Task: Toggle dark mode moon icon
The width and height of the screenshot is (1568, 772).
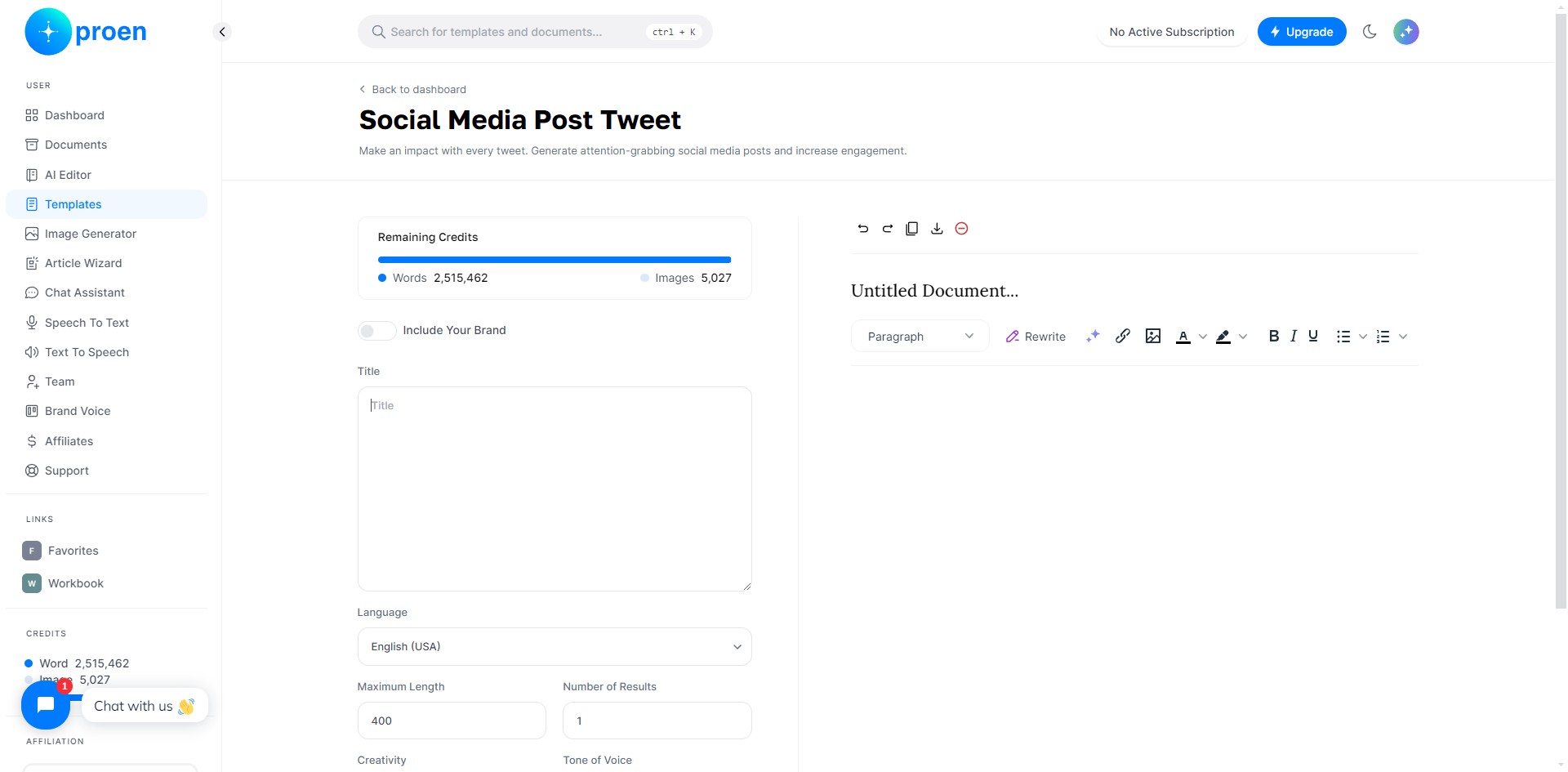Action: pyautogui.click(x=1370, y=32)
